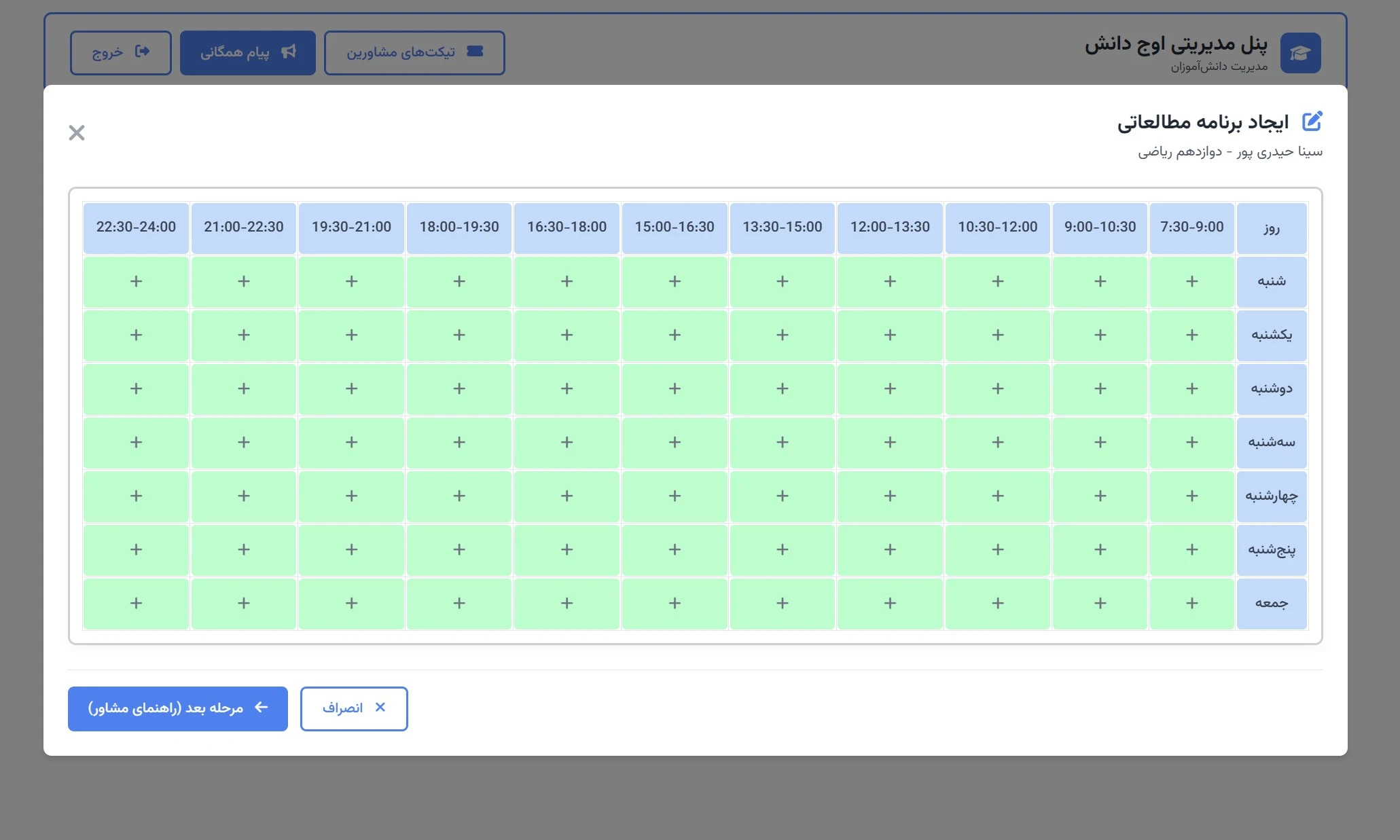Screen dimensions: 1400x840
Task: Click the روز header cell
Action: 1272,227
